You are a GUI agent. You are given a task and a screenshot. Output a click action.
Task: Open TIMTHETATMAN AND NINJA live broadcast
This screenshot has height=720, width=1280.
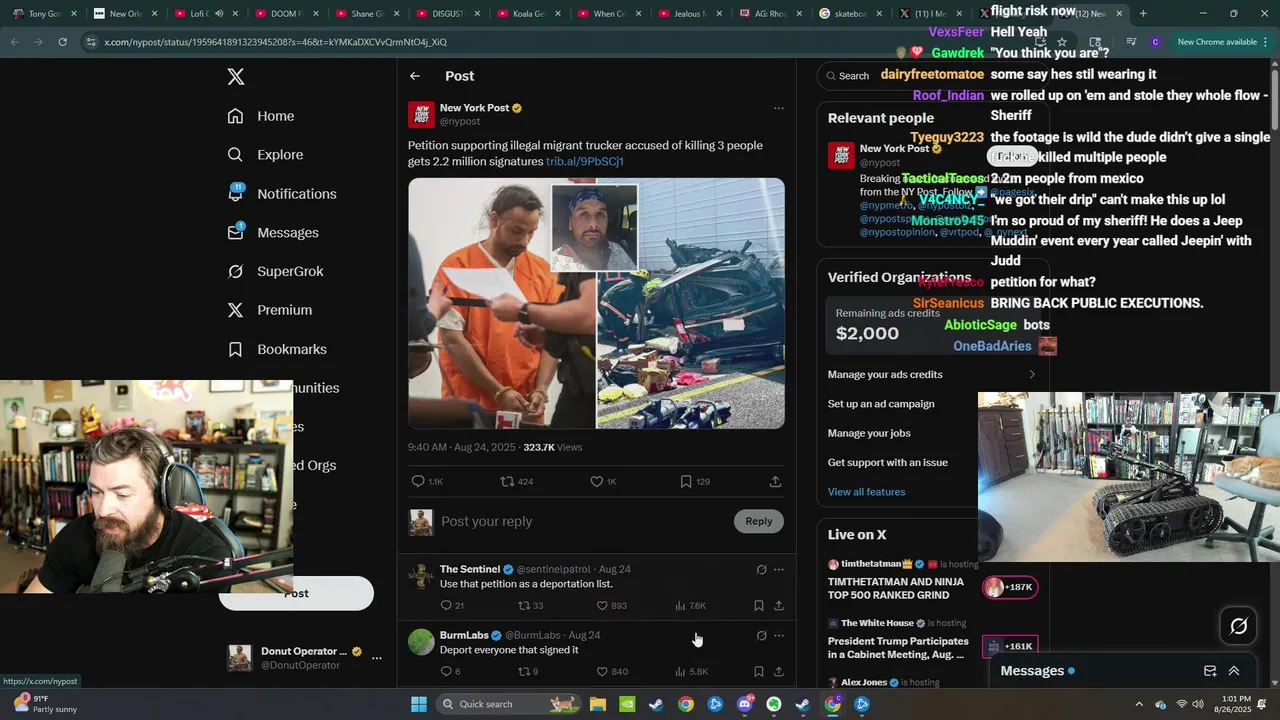(x=896, y=588)
